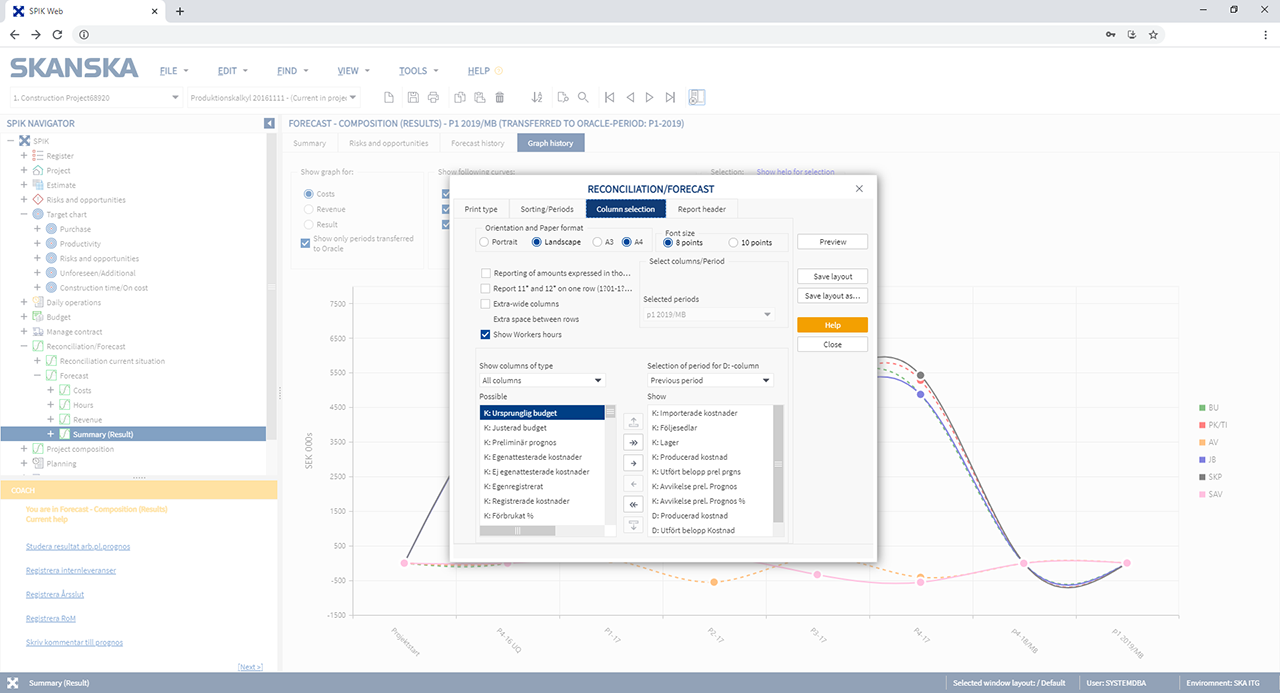Click the copy icon in the toolbar
This screenshot has width=1280, height=693.
(x=460, y=97)
